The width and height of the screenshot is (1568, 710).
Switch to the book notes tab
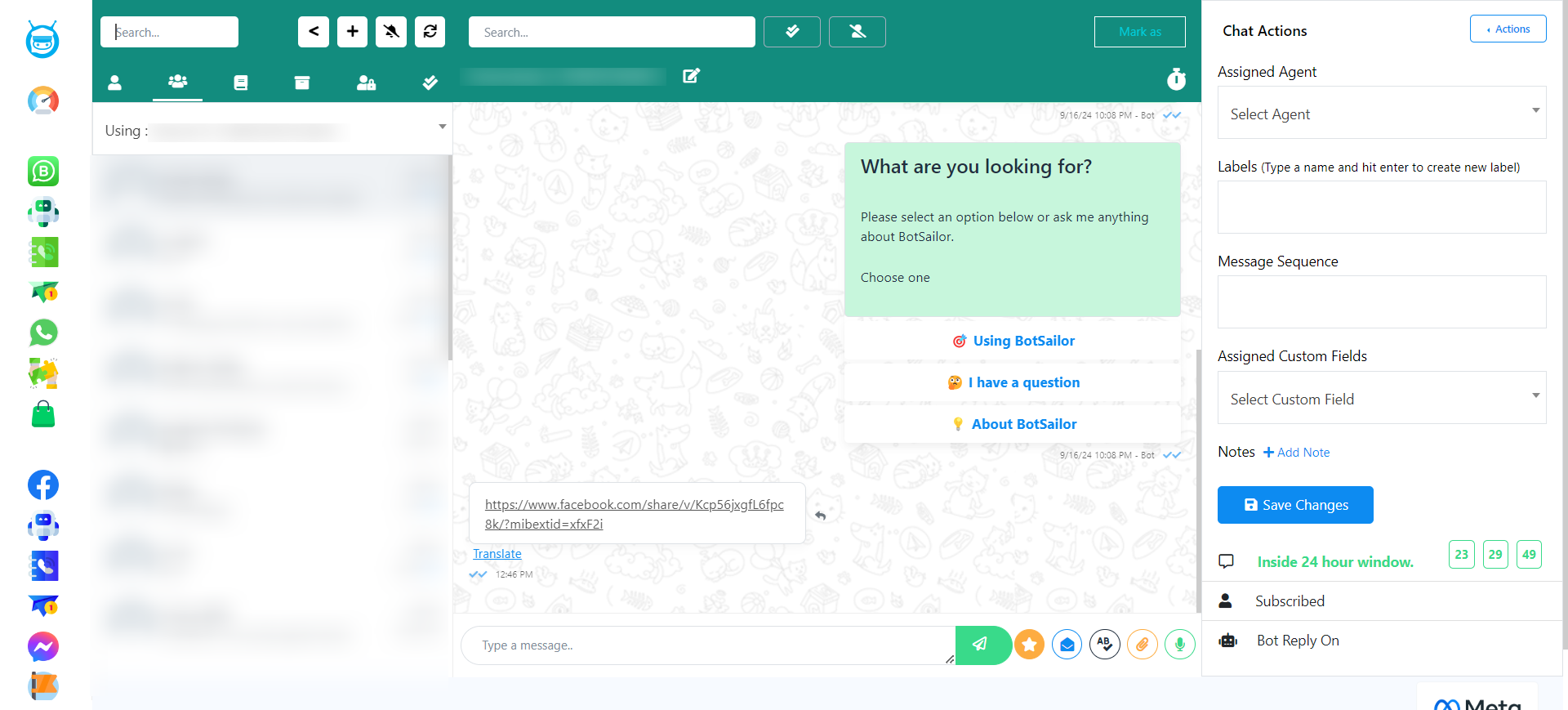[240, 83]
